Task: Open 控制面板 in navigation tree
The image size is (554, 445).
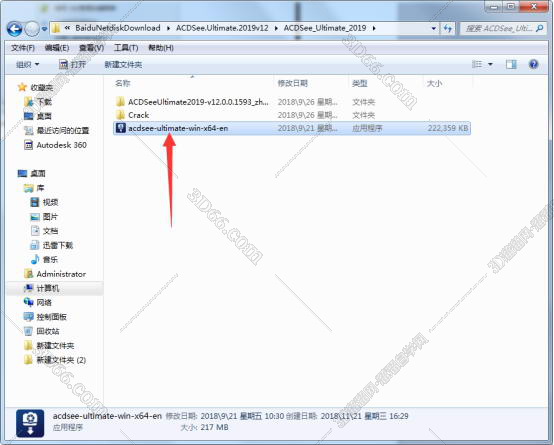Action: click(52, 317)
